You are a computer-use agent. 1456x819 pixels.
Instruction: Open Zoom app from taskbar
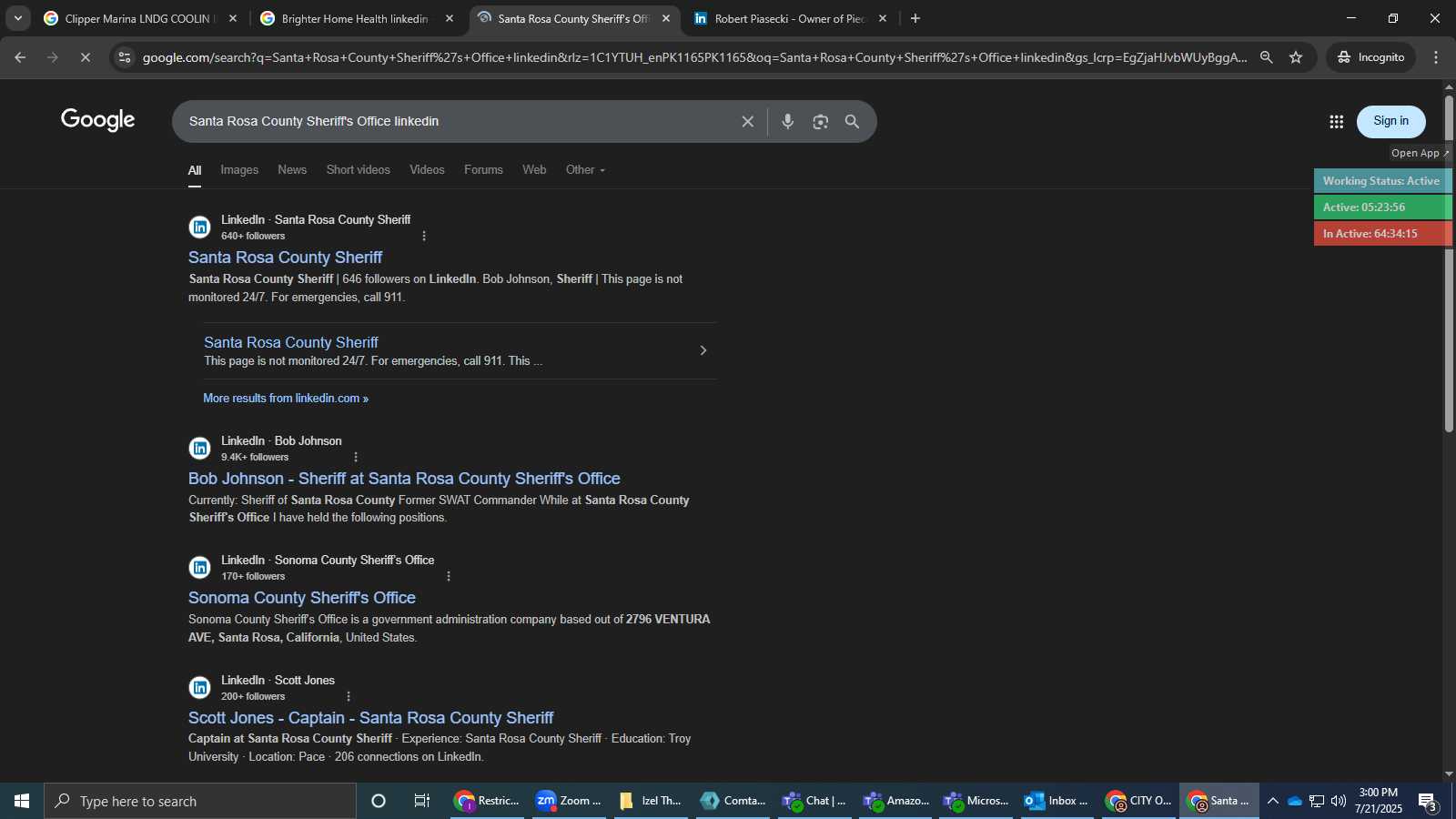click(570, 801)
